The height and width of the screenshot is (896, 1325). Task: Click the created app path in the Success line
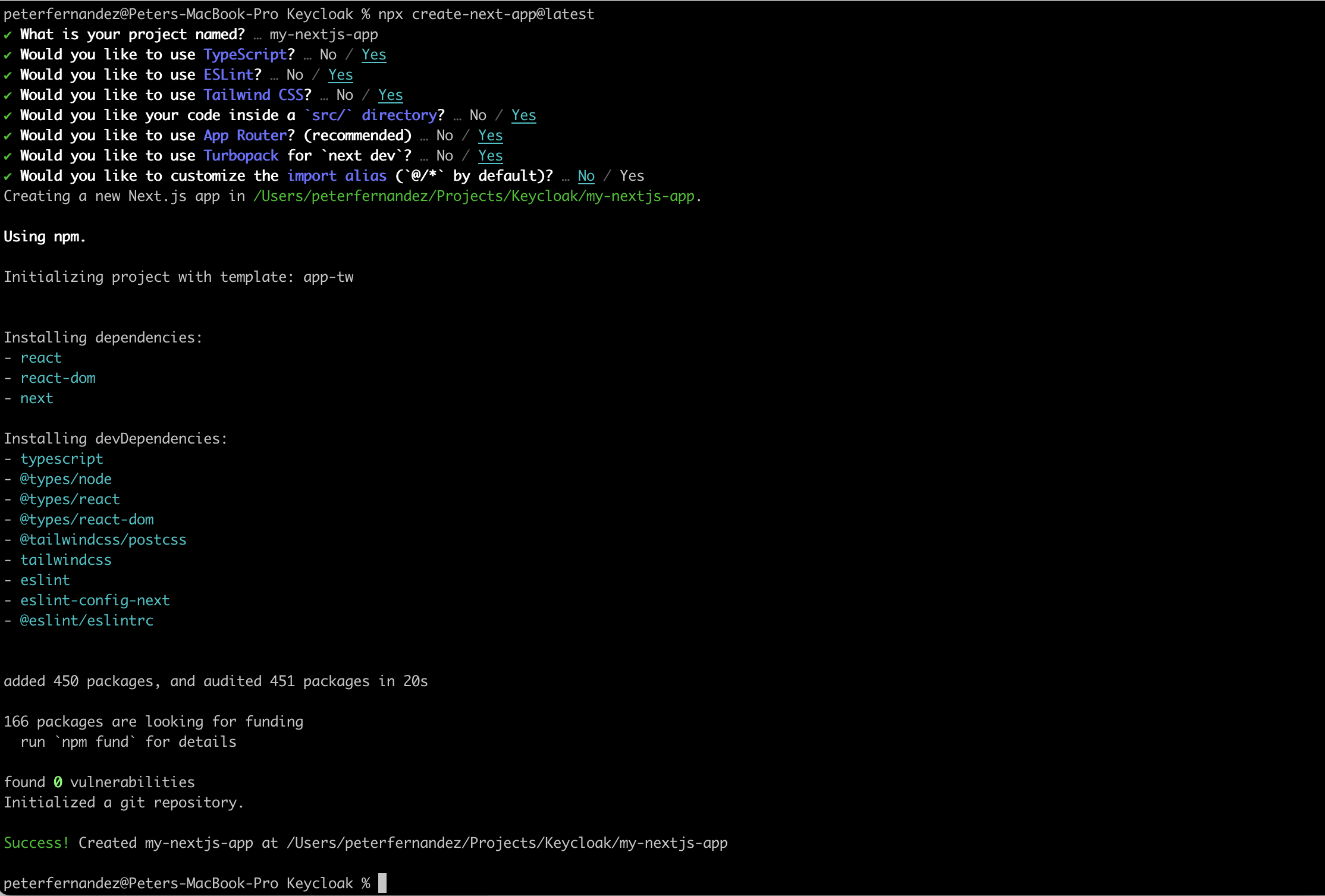pyautogui.click(x=507, y=843)
